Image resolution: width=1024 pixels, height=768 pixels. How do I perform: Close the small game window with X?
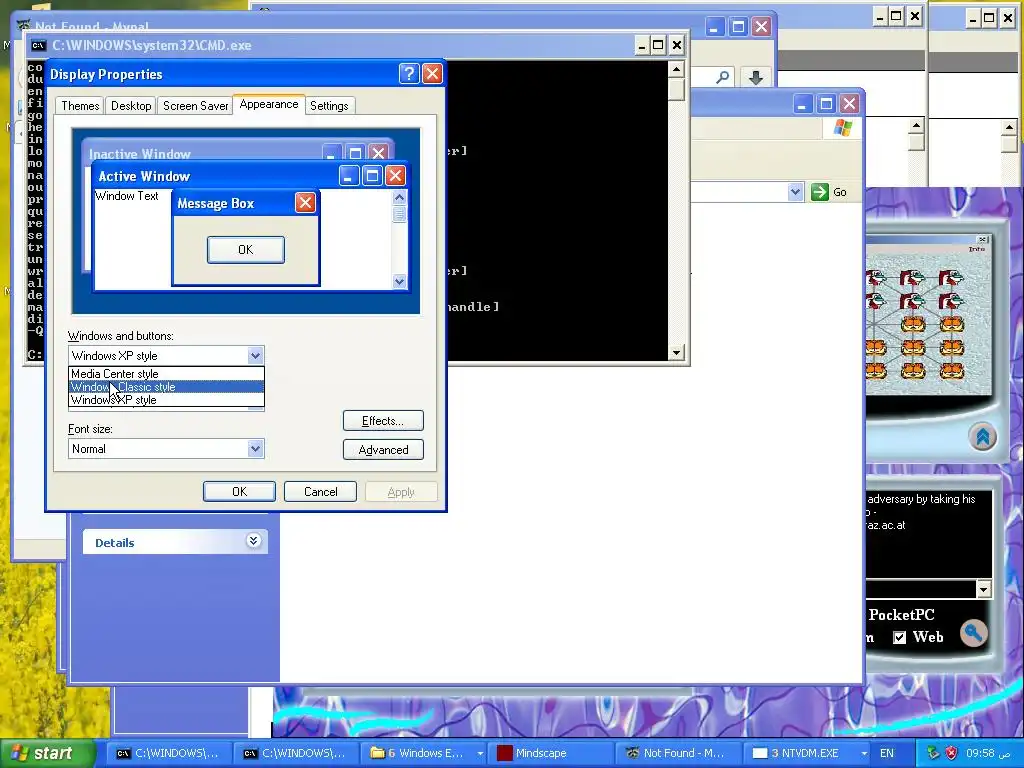(982, 240)
